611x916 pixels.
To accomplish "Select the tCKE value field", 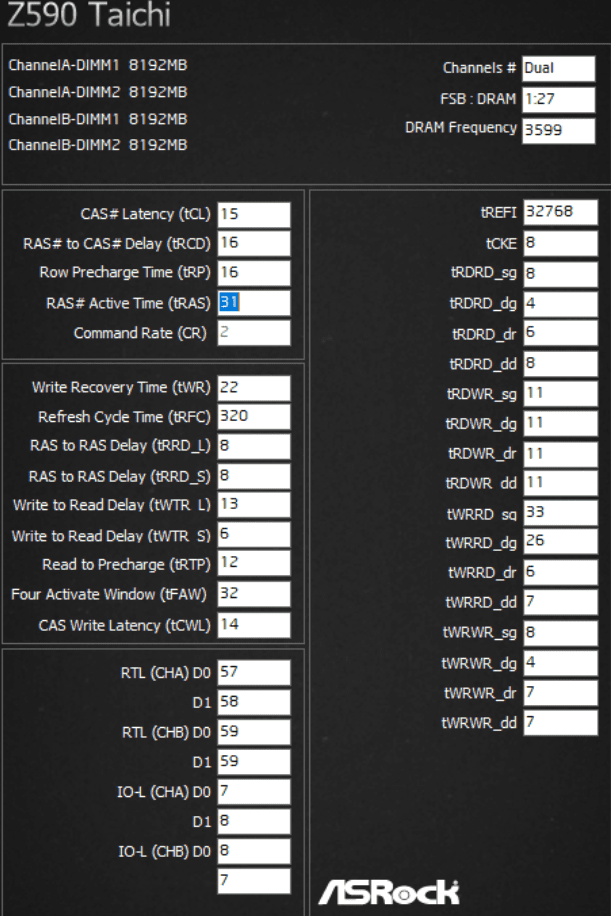I will 560,243.
